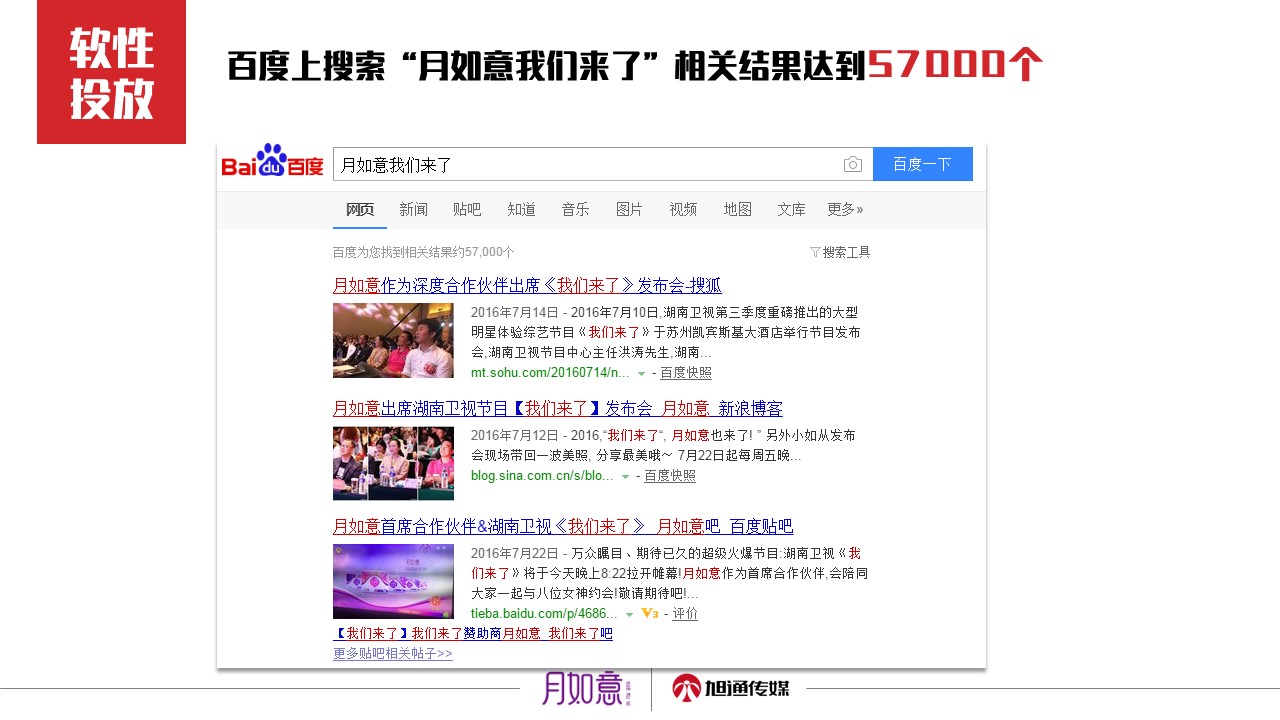
Task: Click the 百度一下 search button
Action: coord(923,164)
